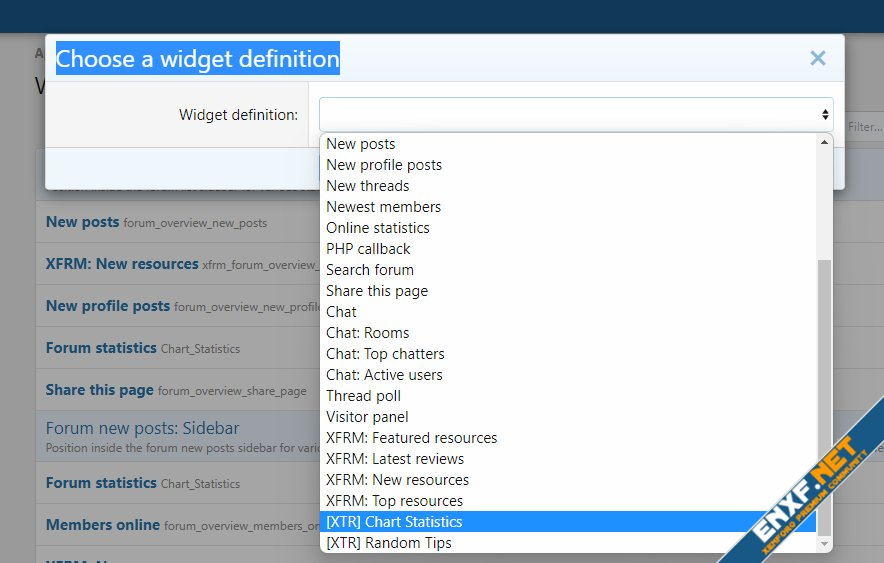Choose 'New posts' in dropdown list
This screenshot has height=563, width=884.
[361, 144]
